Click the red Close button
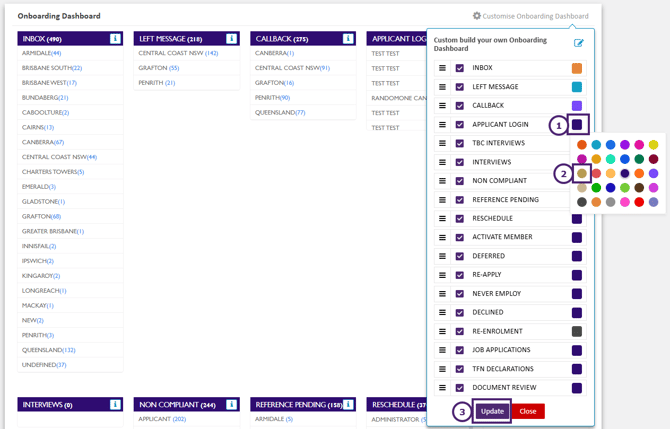The width and height of the screenshot is (670, 429). click(x=528, y=411)
